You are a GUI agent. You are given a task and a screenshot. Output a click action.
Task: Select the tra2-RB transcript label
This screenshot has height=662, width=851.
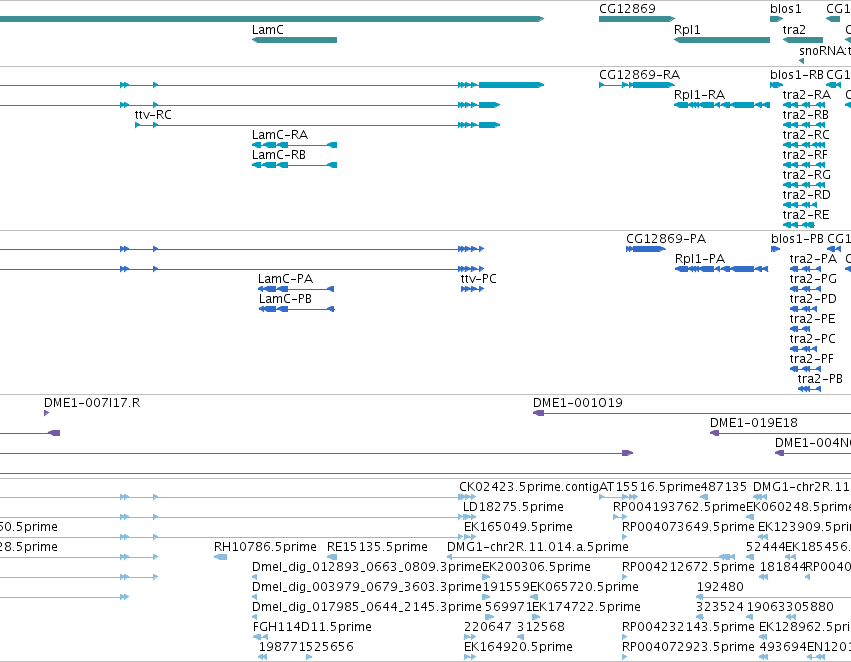point(806,114)
